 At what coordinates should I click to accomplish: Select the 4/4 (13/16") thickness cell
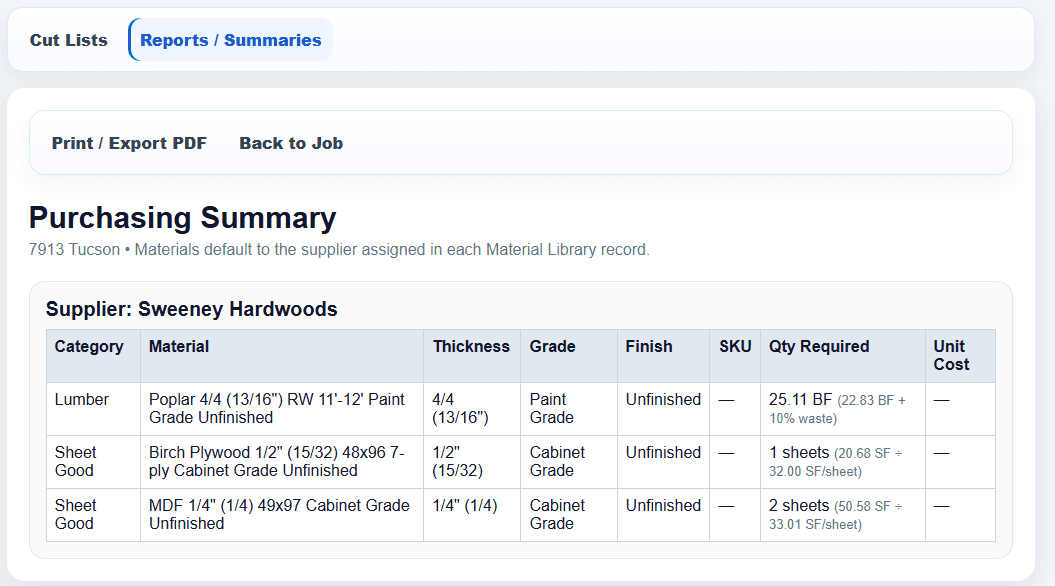(x=472, y=409)
